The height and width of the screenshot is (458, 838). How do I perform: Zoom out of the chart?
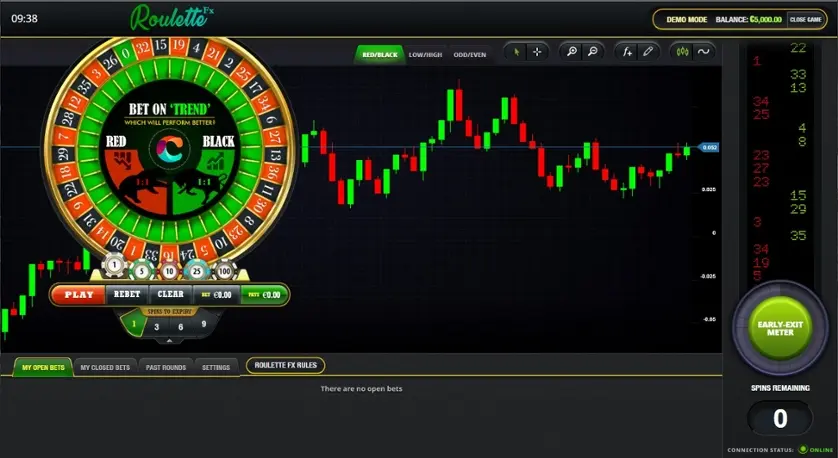(x=592, y=52)
